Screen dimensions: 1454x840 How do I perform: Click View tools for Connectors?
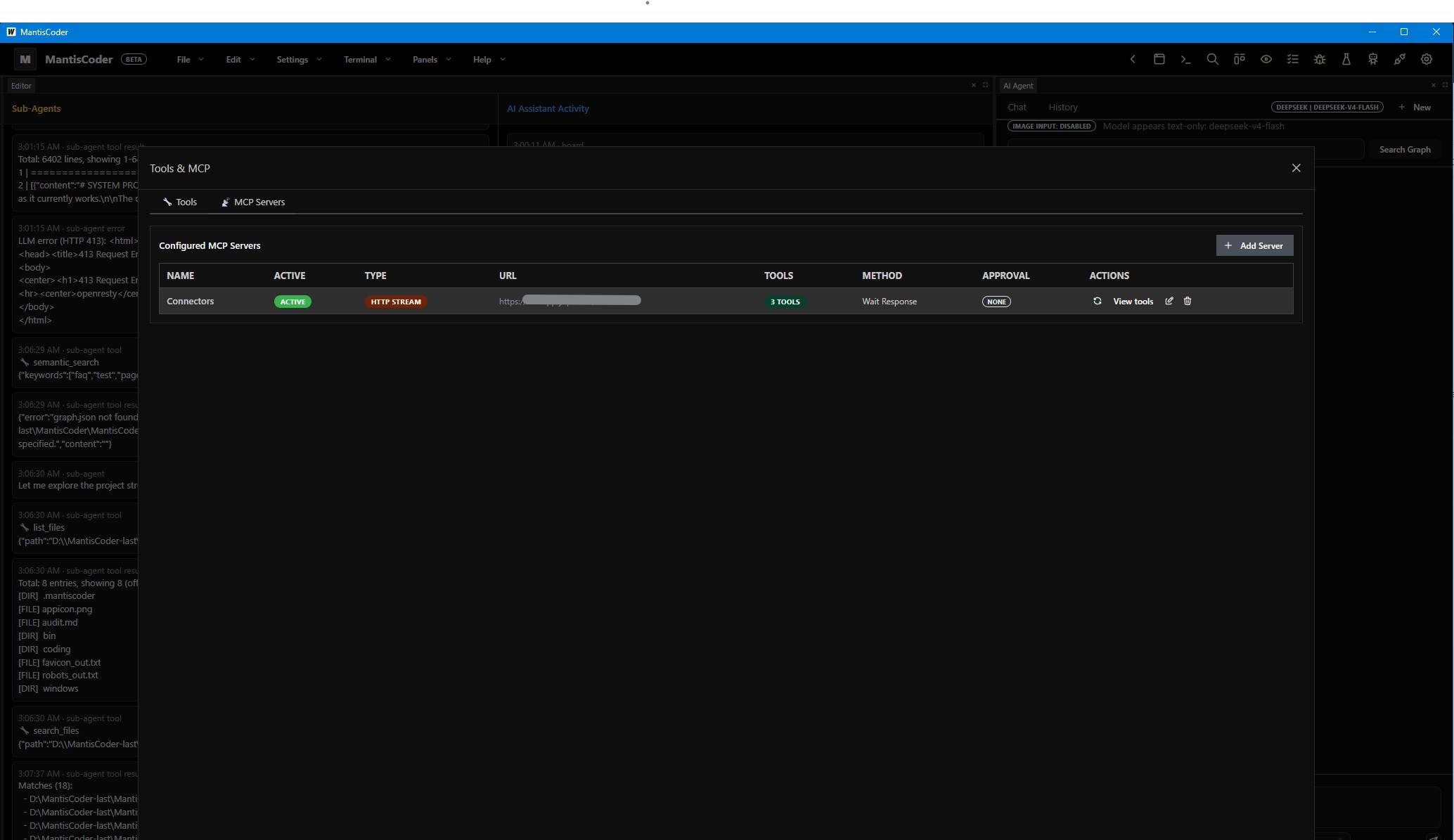(x=1133, y=302)
